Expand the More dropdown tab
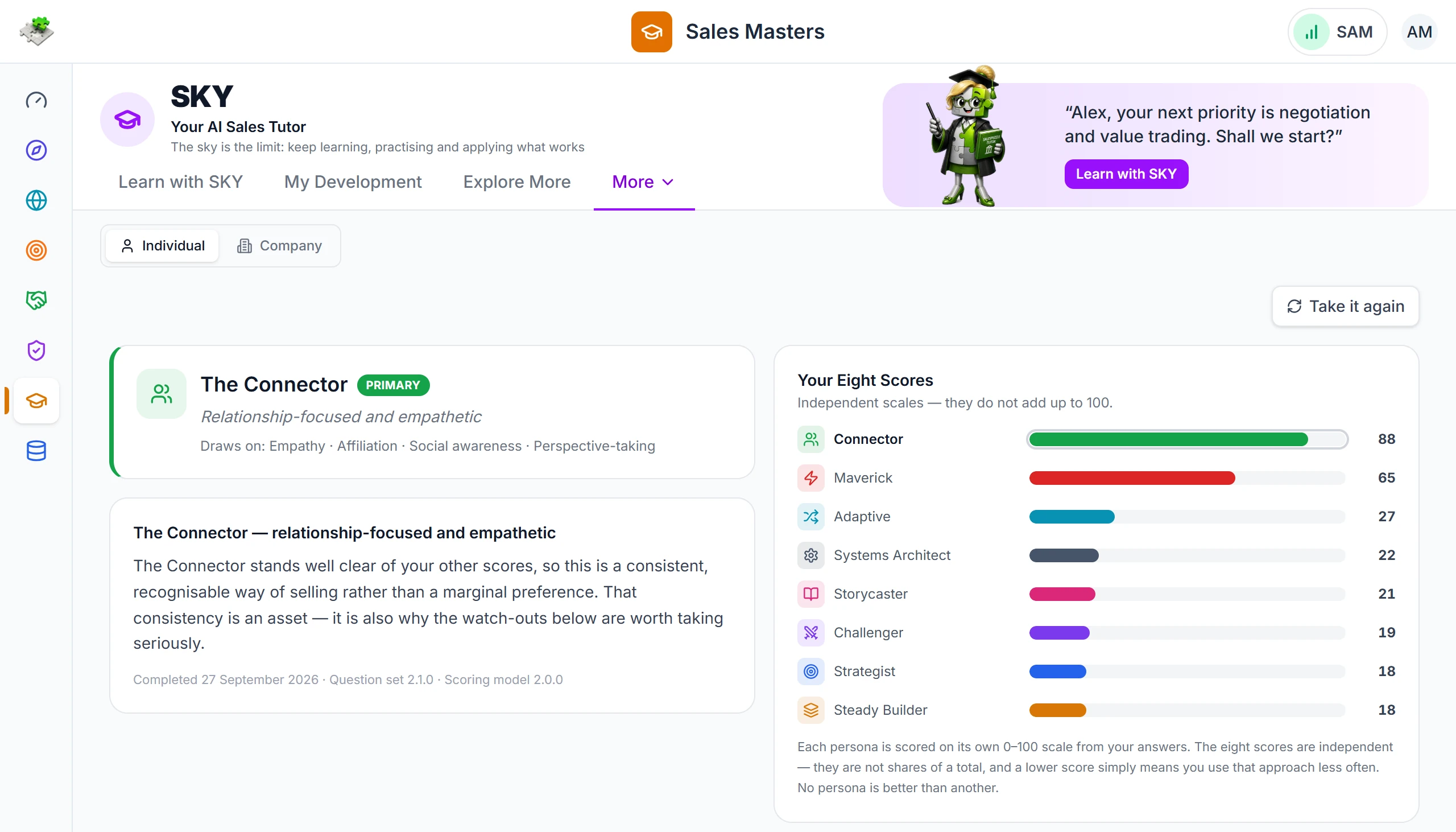The image size is (1456, 832). [643, 182]
